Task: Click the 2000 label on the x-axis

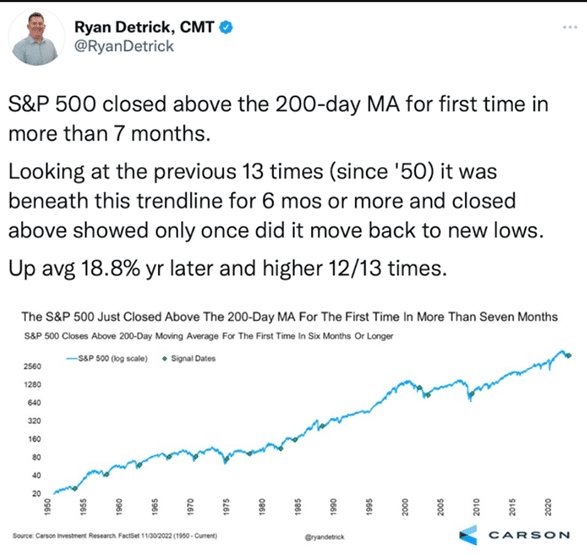Action: [404, 507]
